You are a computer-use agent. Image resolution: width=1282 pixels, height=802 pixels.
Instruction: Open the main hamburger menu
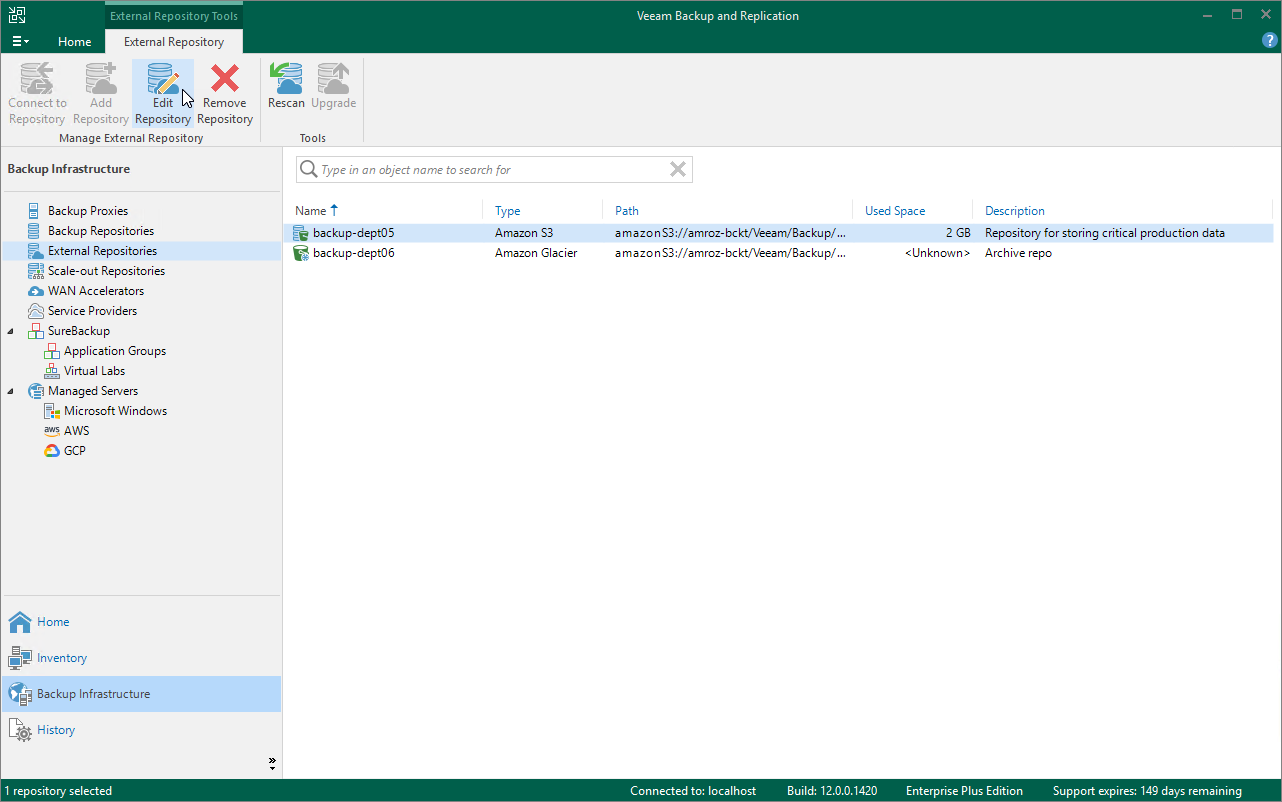point(20,41)
